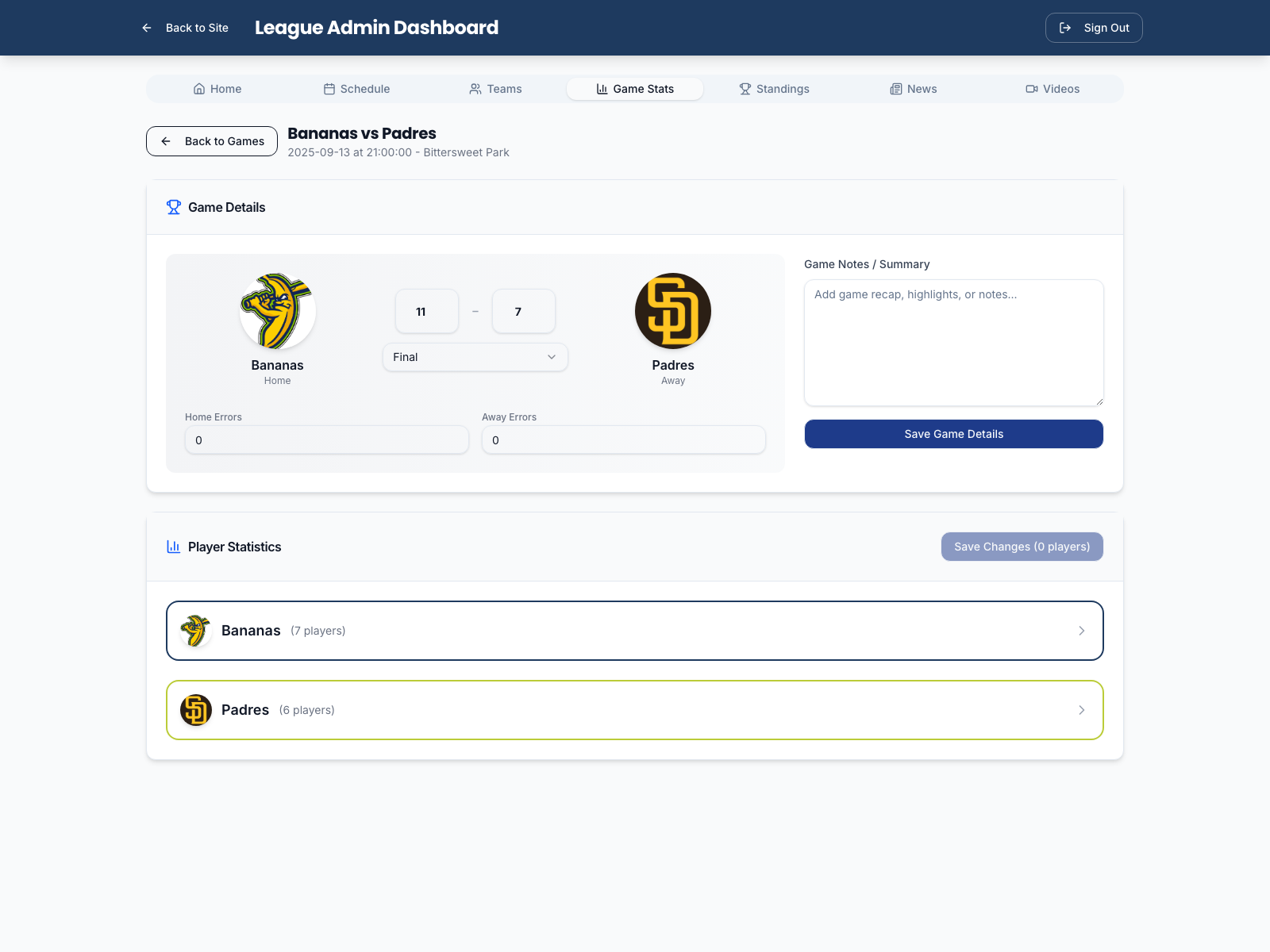Open the Standings tab
This screenshot has width=1270, height=952.
click(774, 89)
